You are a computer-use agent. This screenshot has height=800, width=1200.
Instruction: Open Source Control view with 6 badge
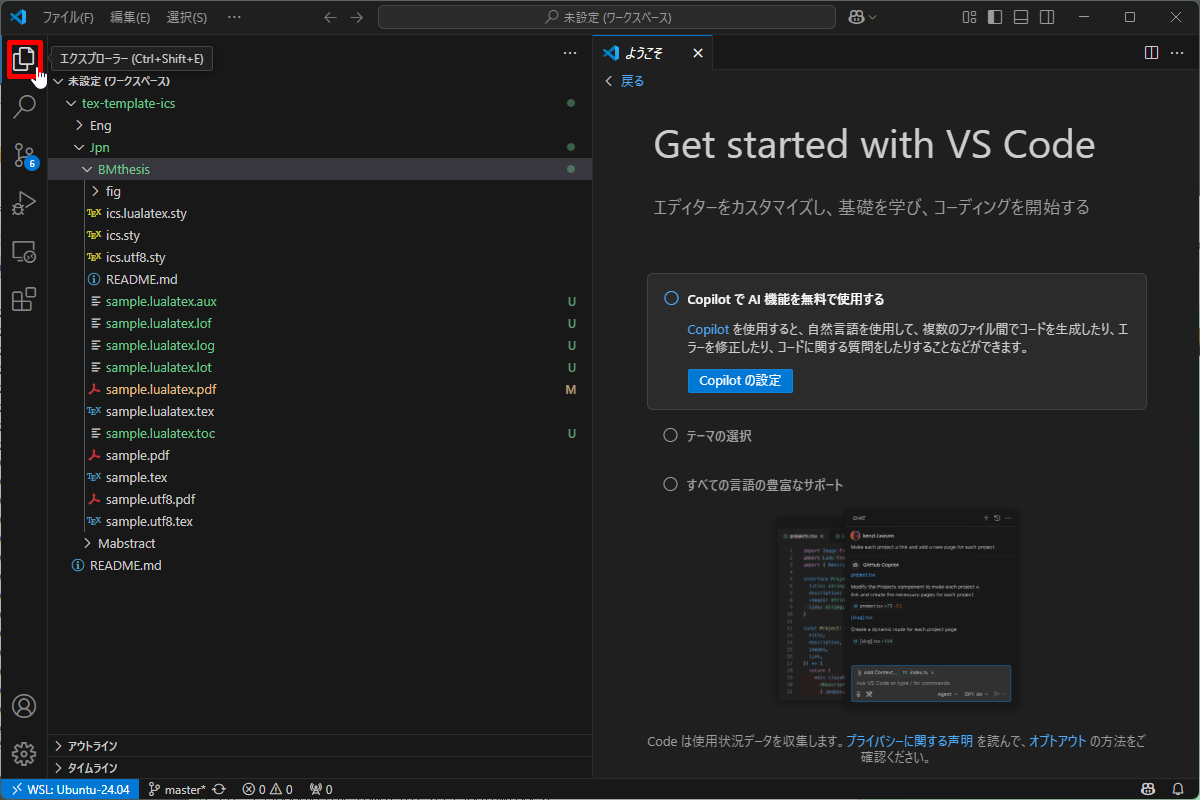(x=24, y=155)
